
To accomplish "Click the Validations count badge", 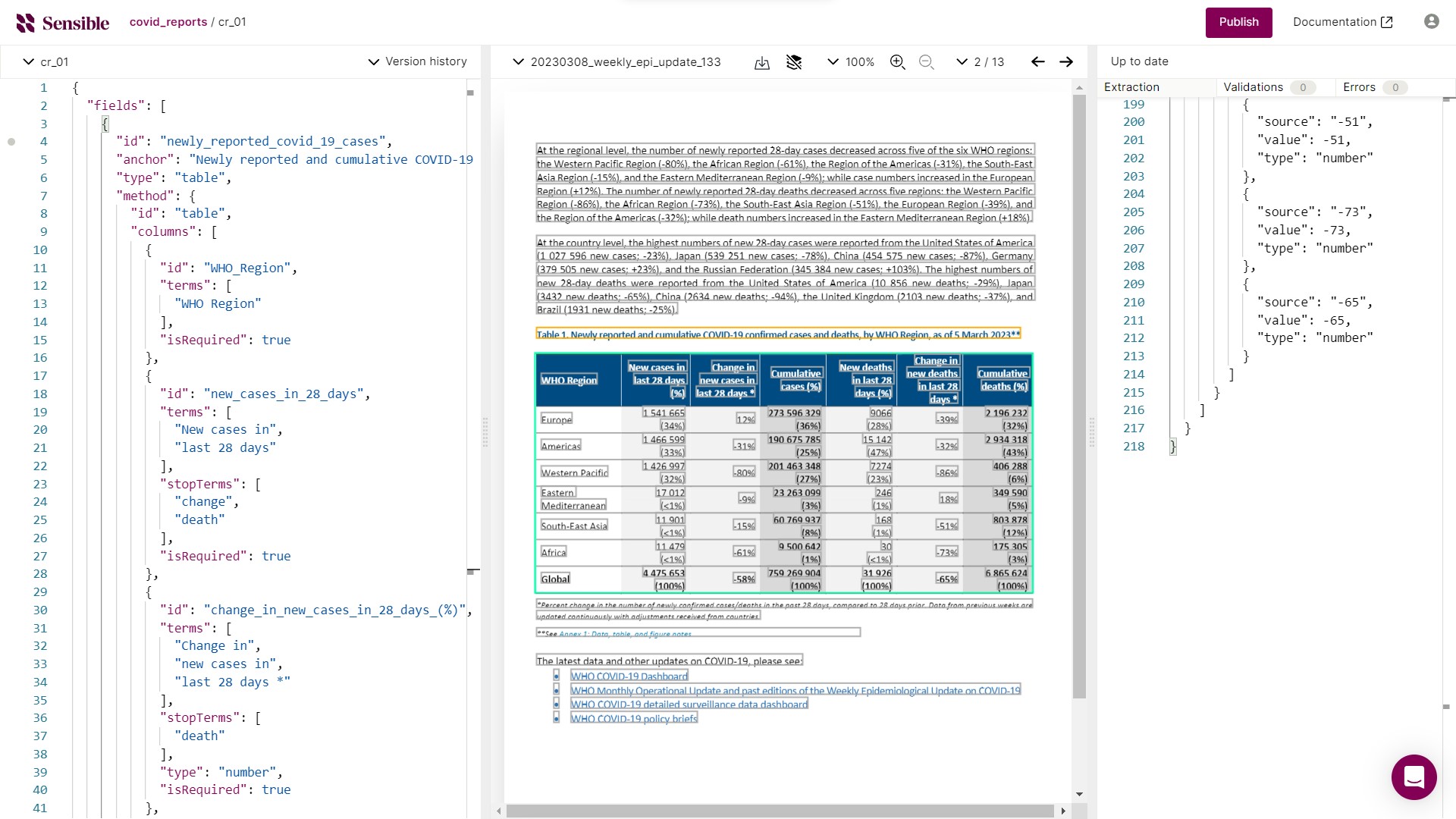I will point(1303,87).
